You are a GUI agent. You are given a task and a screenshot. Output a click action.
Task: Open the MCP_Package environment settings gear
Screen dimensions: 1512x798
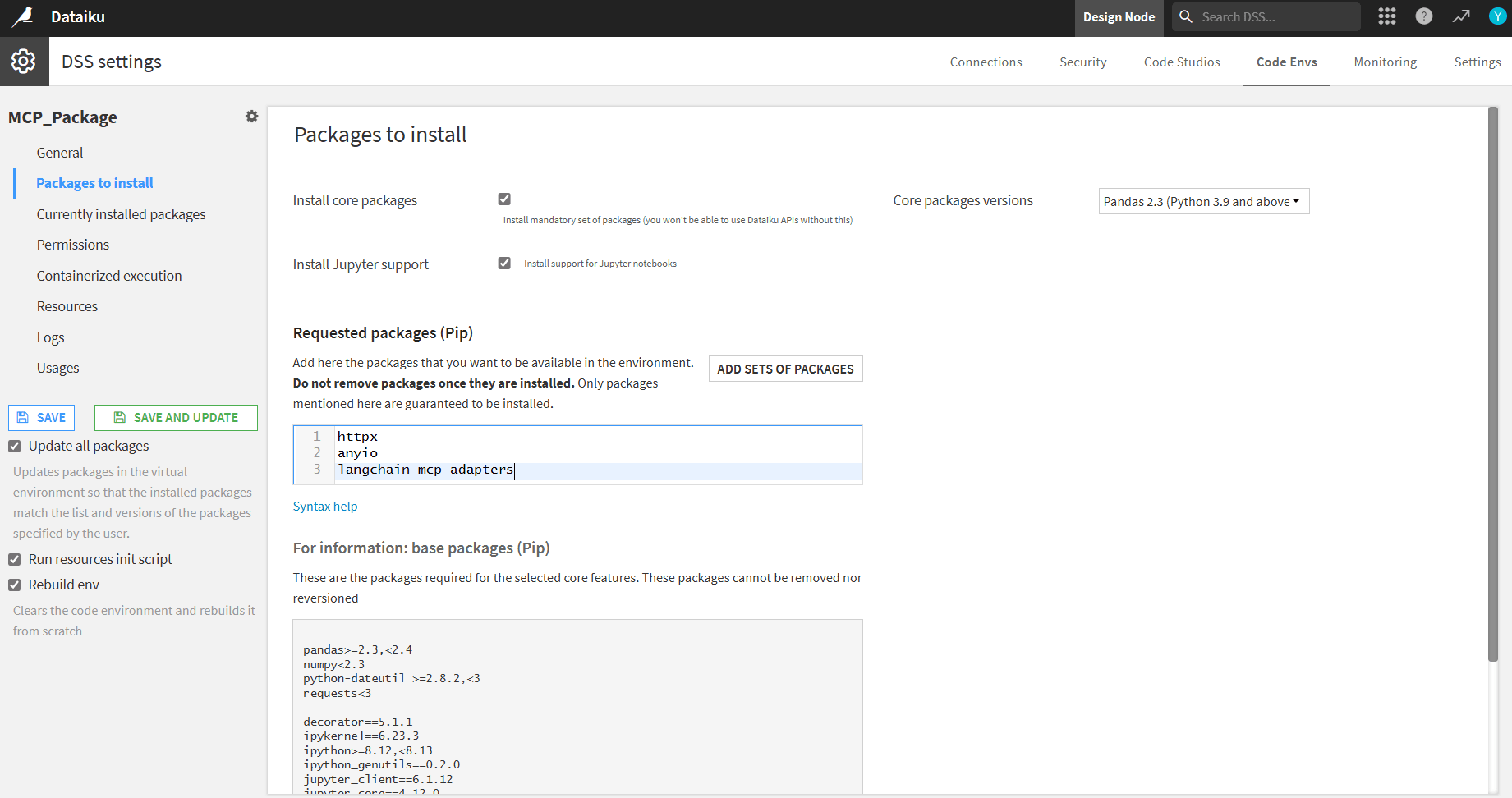pos(251,116)
